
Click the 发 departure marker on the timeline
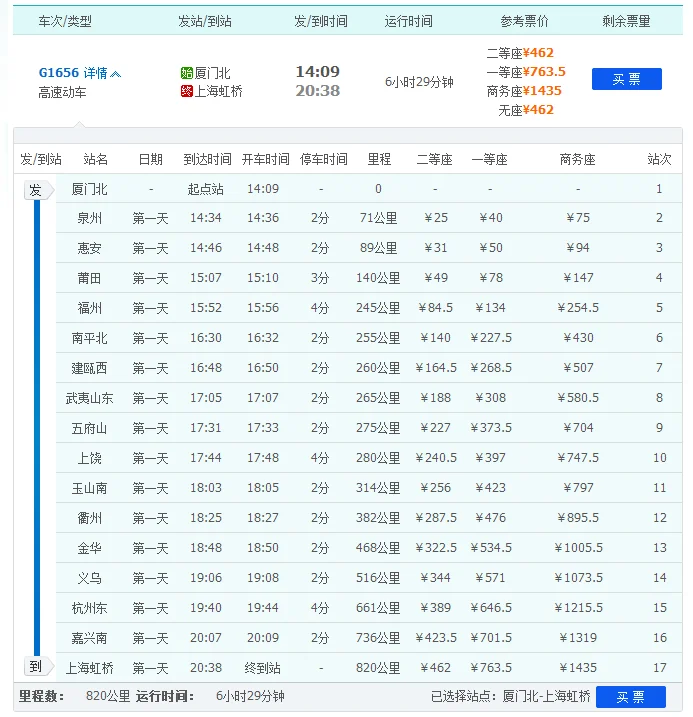pos(36,190)
